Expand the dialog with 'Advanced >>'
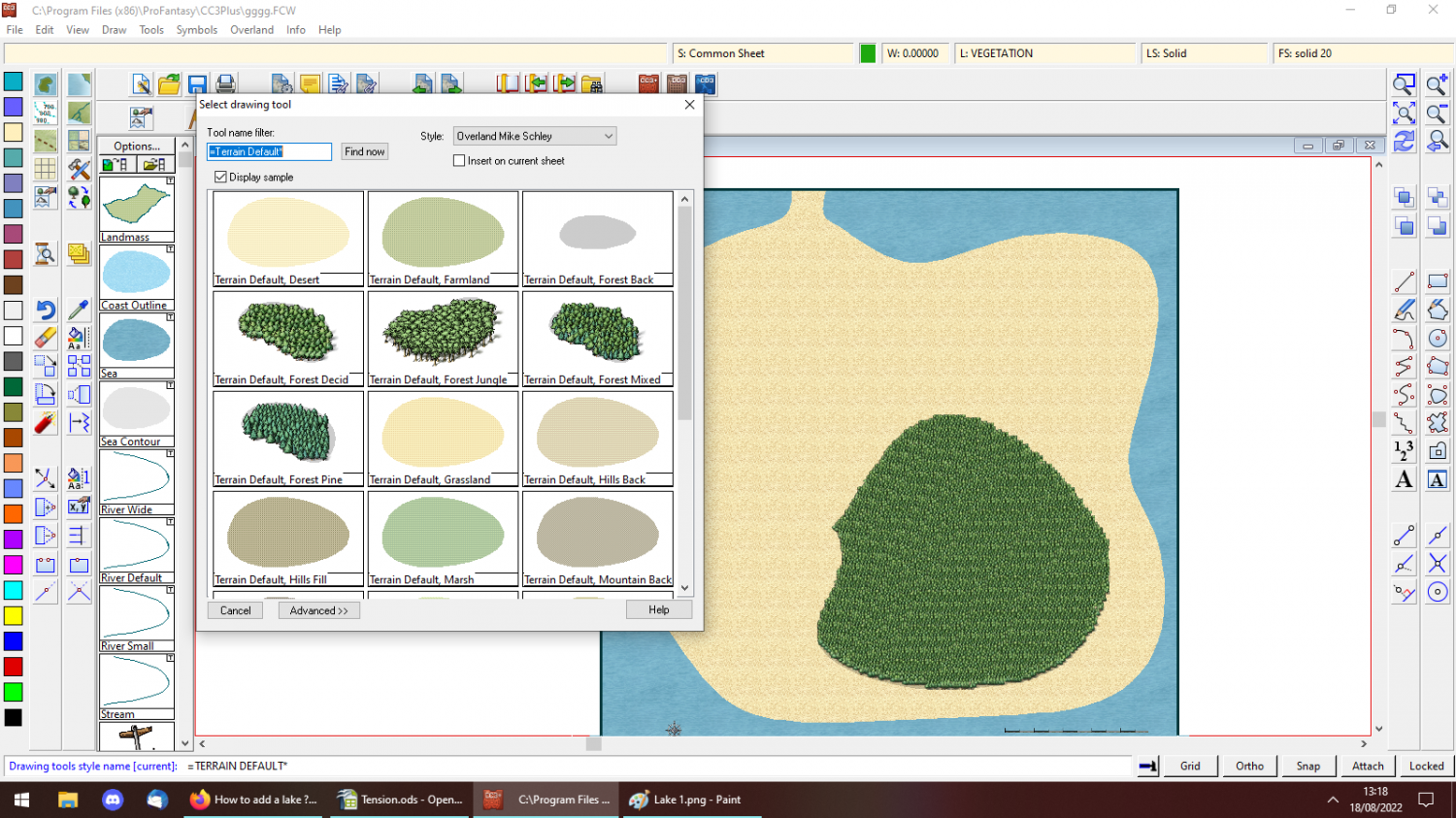The height and width of the screenshot is (818, 1456). [318, 610]
